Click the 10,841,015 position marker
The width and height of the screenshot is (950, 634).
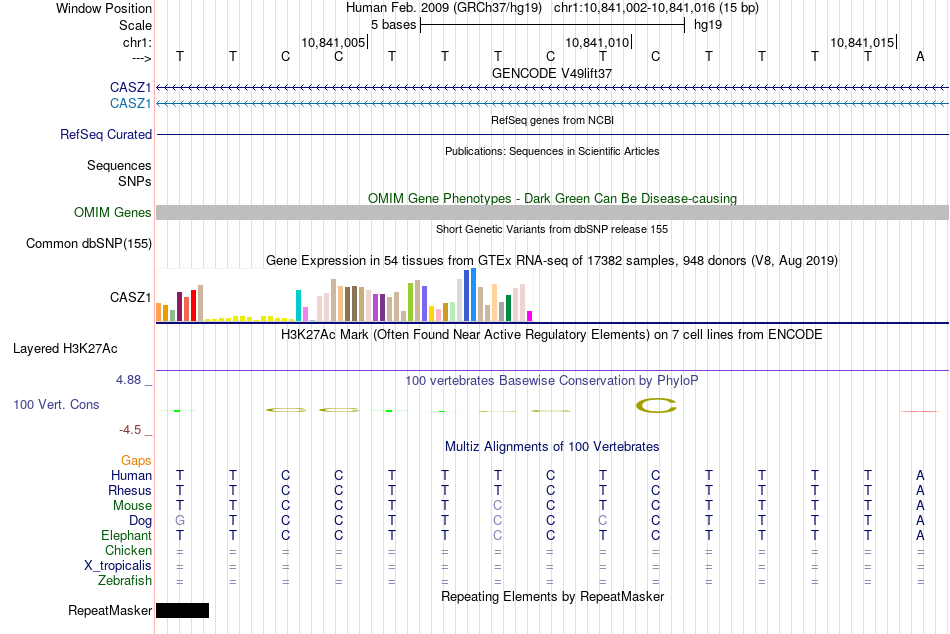862,42
